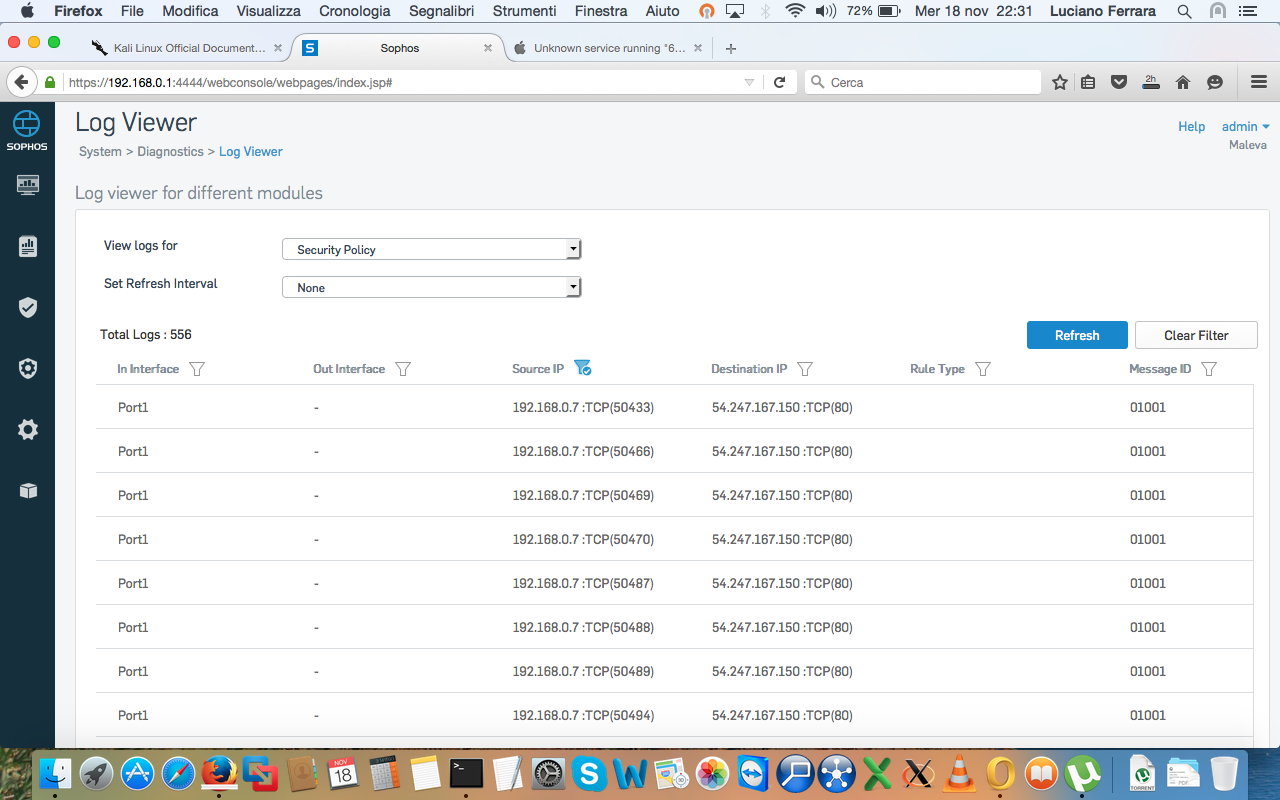Open the admin user dropdown

1245,126
